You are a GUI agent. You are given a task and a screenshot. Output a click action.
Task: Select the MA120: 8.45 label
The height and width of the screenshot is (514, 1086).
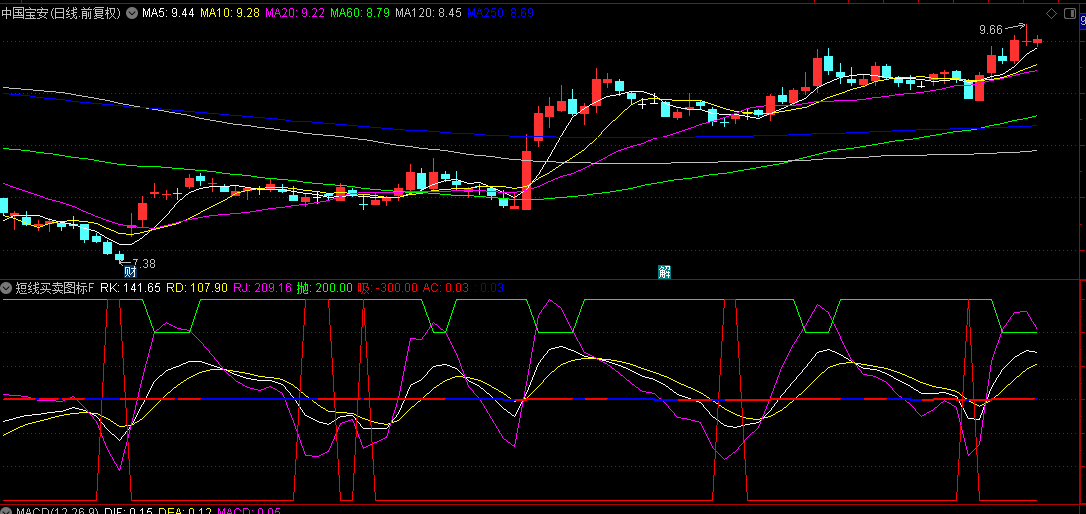coord(428,13)
